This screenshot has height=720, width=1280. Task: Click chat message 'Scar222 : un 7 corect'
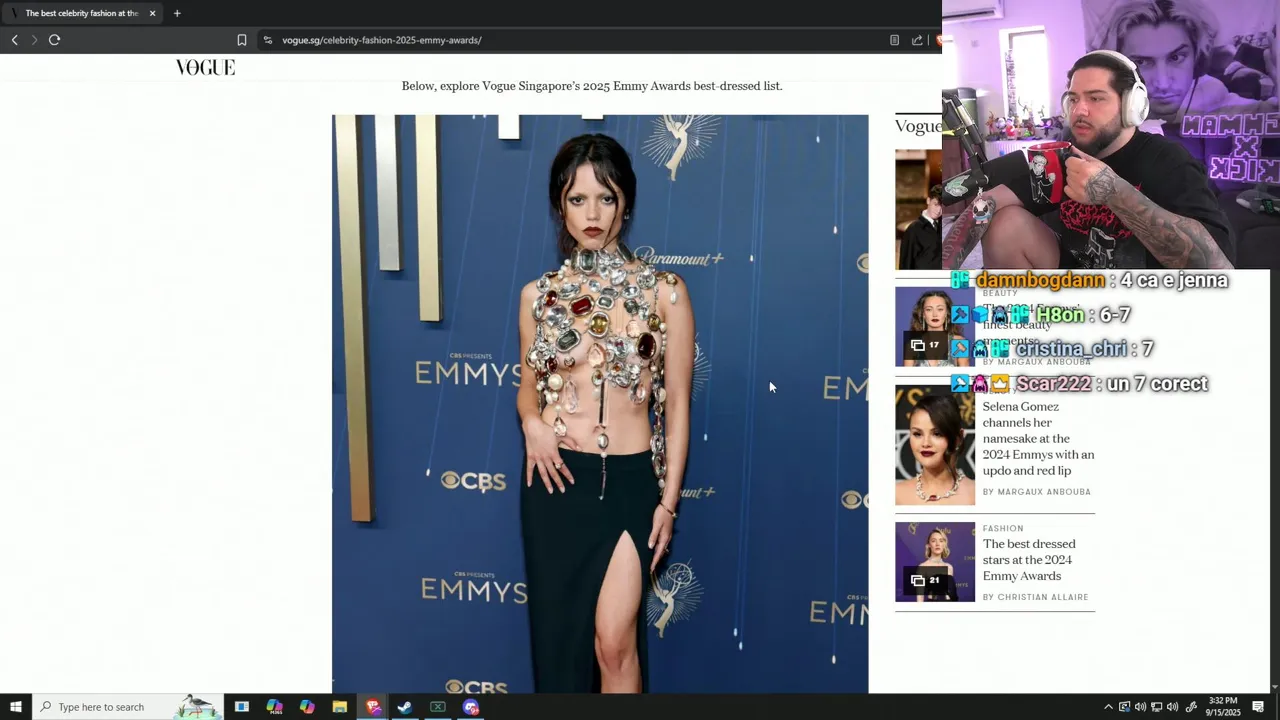point(1079,384)
